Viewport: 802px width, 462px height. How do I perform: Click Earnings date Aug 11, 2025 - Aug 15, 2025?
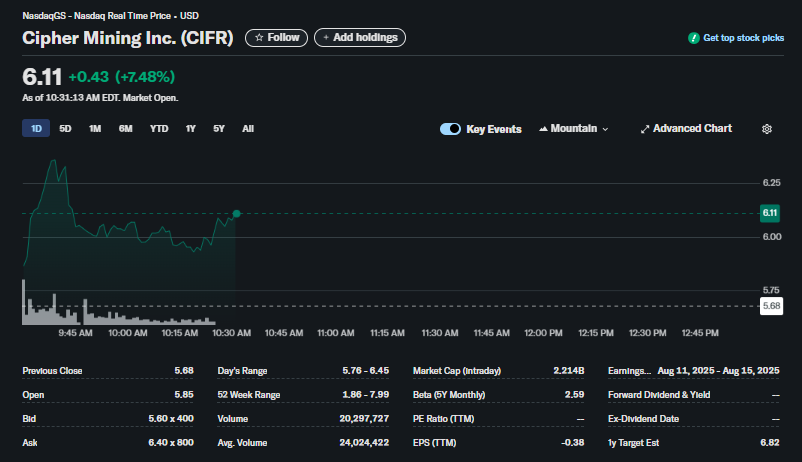click(719, 370)
